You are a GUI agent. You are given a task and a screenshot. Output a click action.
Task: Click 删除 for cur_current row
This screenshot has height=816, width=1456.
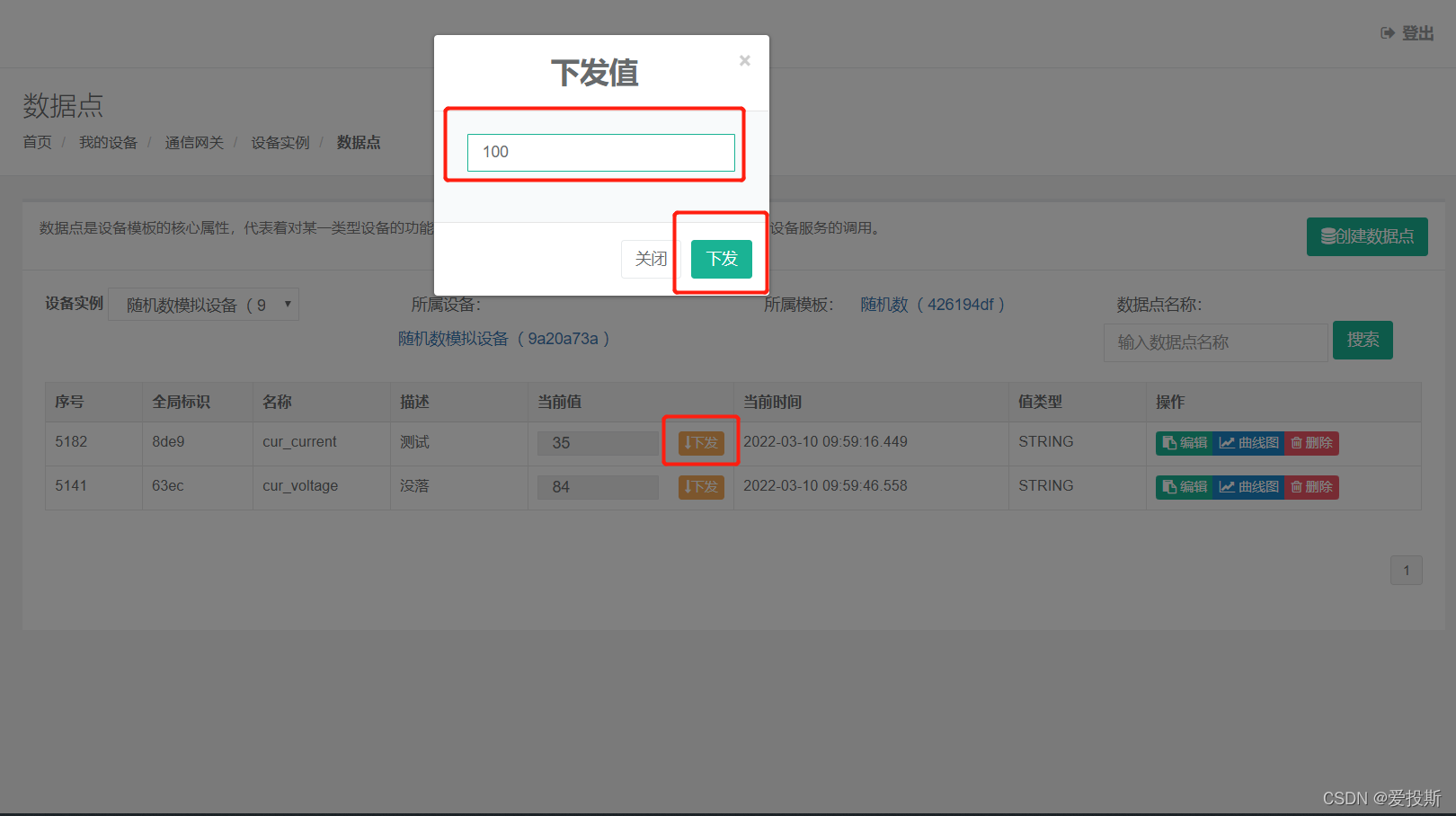(1311, 442)
